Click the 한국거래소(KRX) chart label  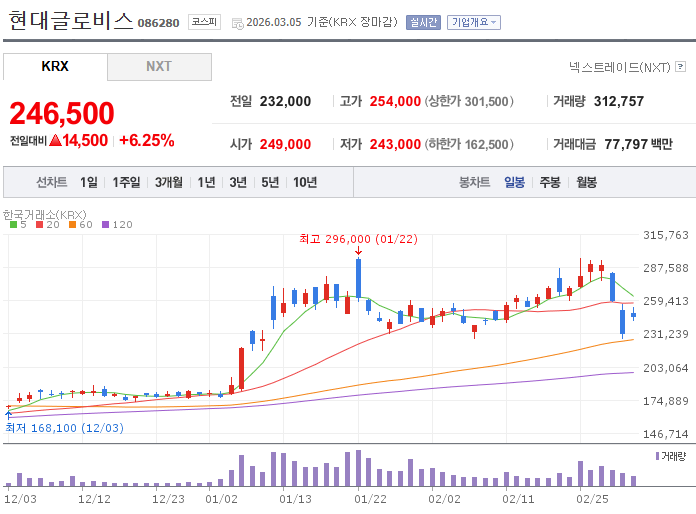click(44, 215)
